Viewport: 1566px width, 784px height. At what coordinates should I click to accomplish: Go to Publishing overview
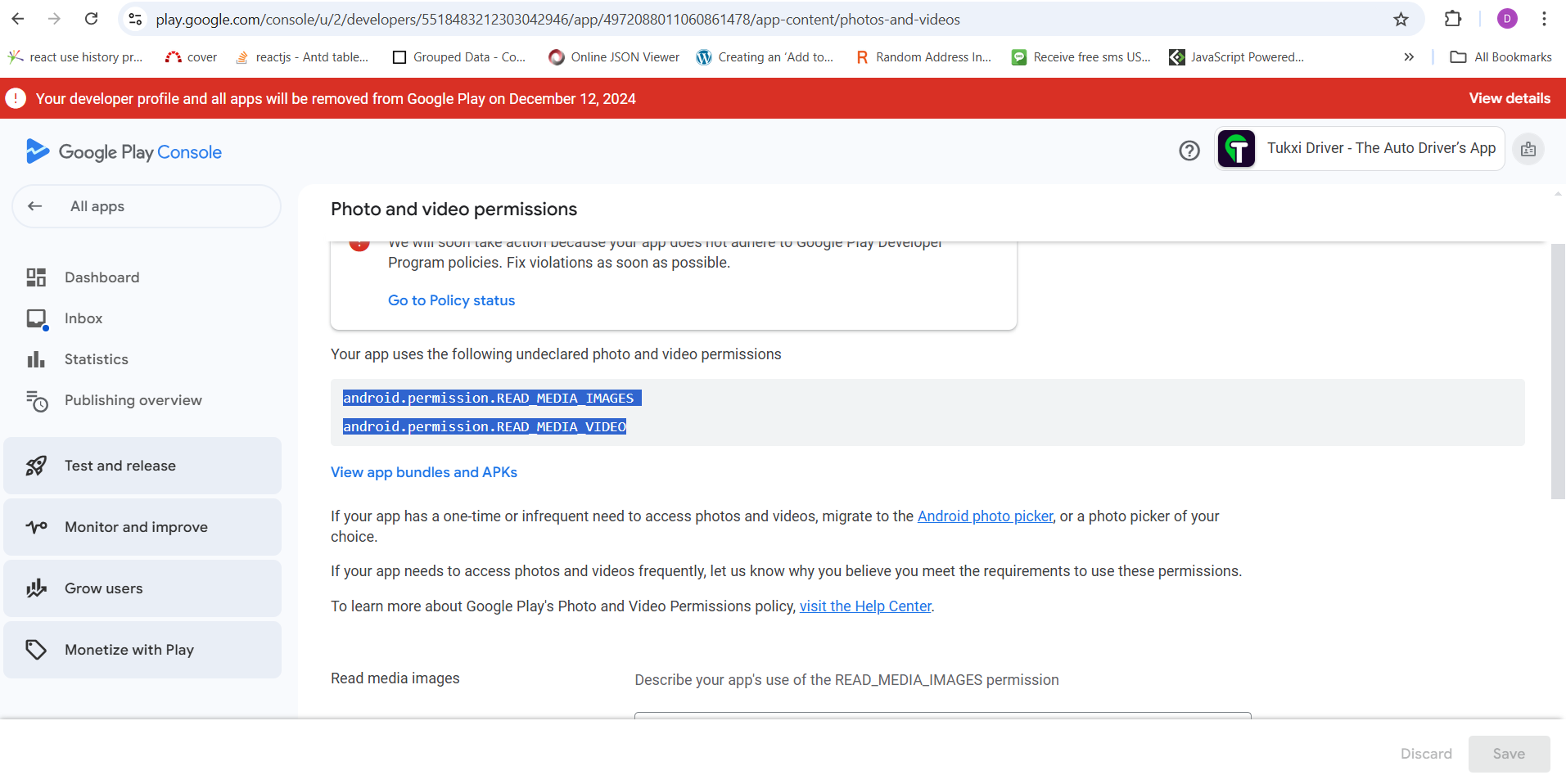point(133,400)
